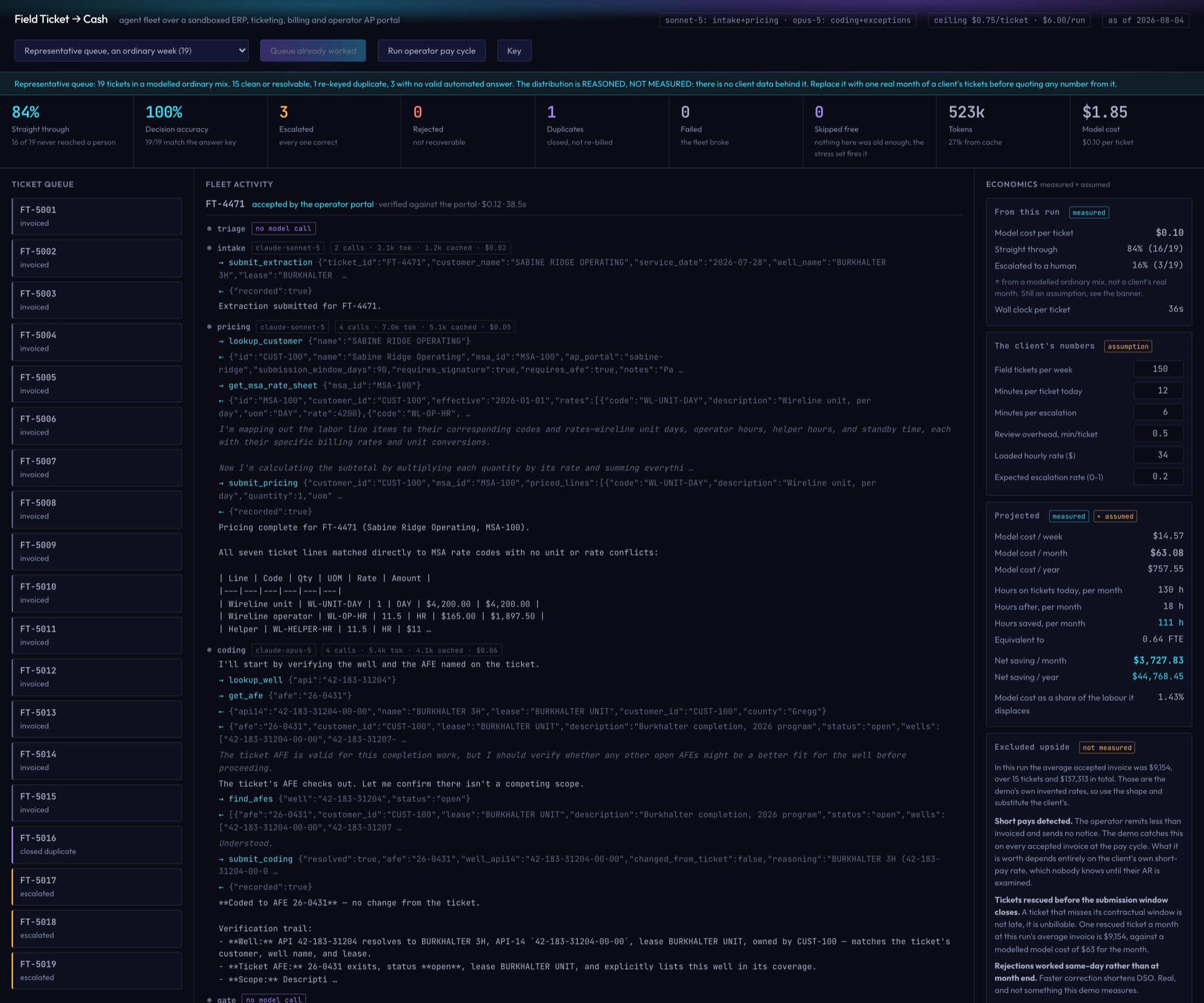Viewport: 1204px width, 1003px height.
Task: Select ticket FT-5014 in the queue
Action: click(x=96, y=760)
